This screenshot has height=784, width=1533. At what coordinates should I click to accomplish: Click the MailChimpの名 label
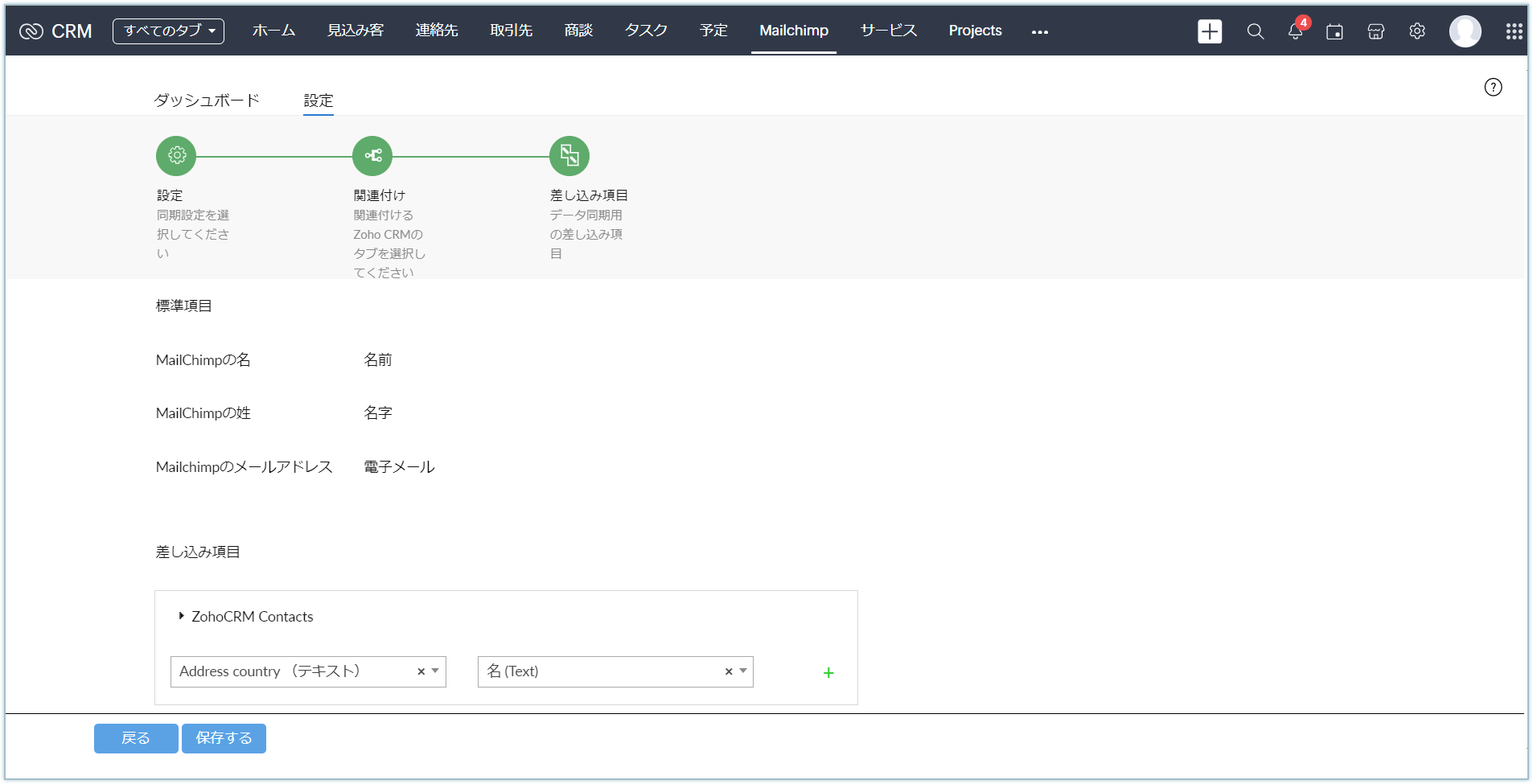pyautogui.click(x=203, y=359)
